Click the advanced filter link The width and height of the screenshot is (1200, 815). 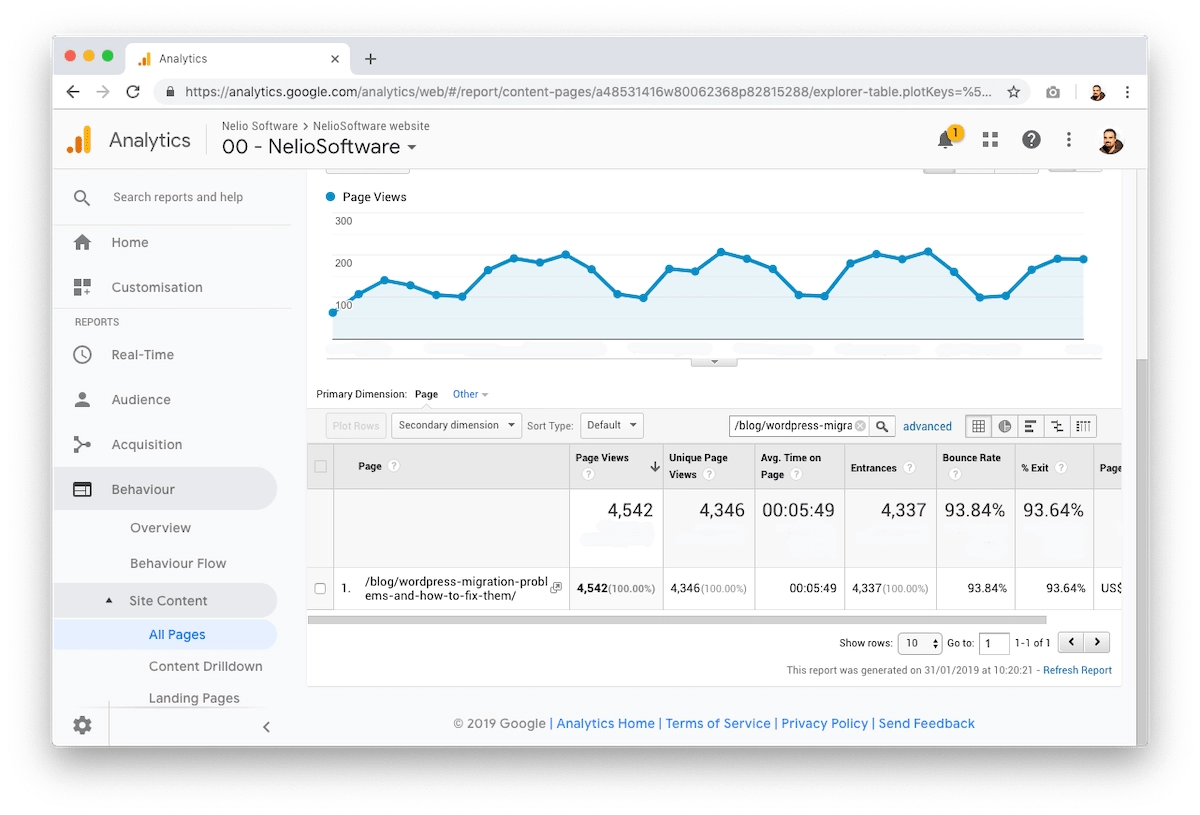927,426
